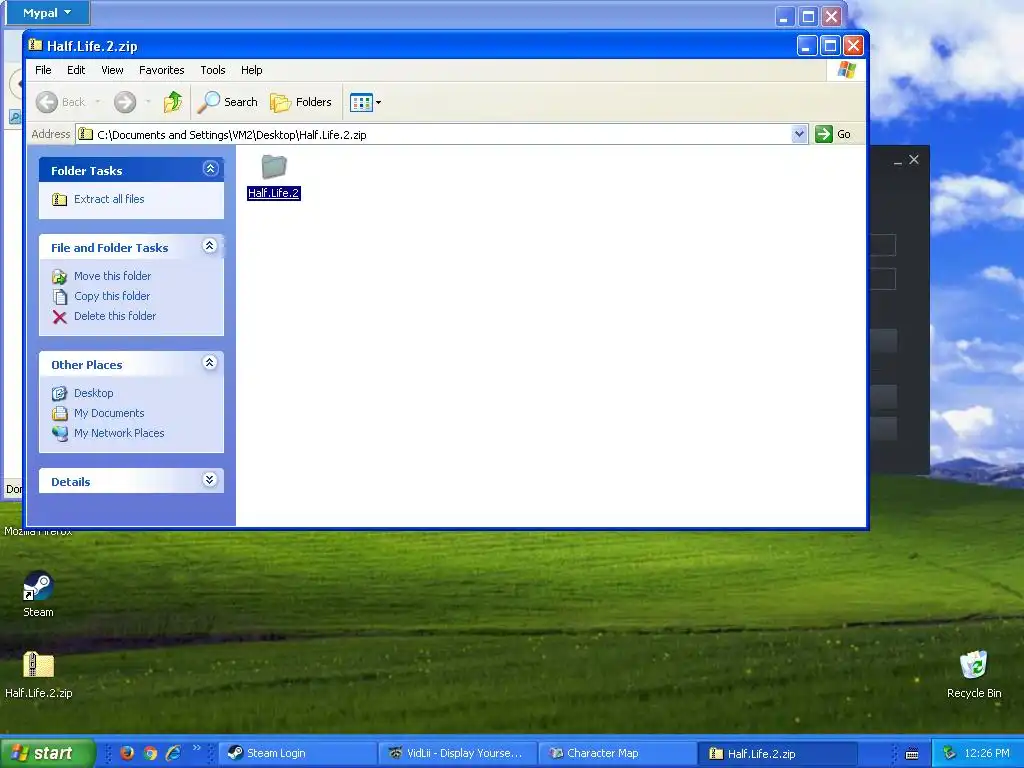Switch to VidLii taskbar button
Screen dimensions: 1024x768
[458, 753]
